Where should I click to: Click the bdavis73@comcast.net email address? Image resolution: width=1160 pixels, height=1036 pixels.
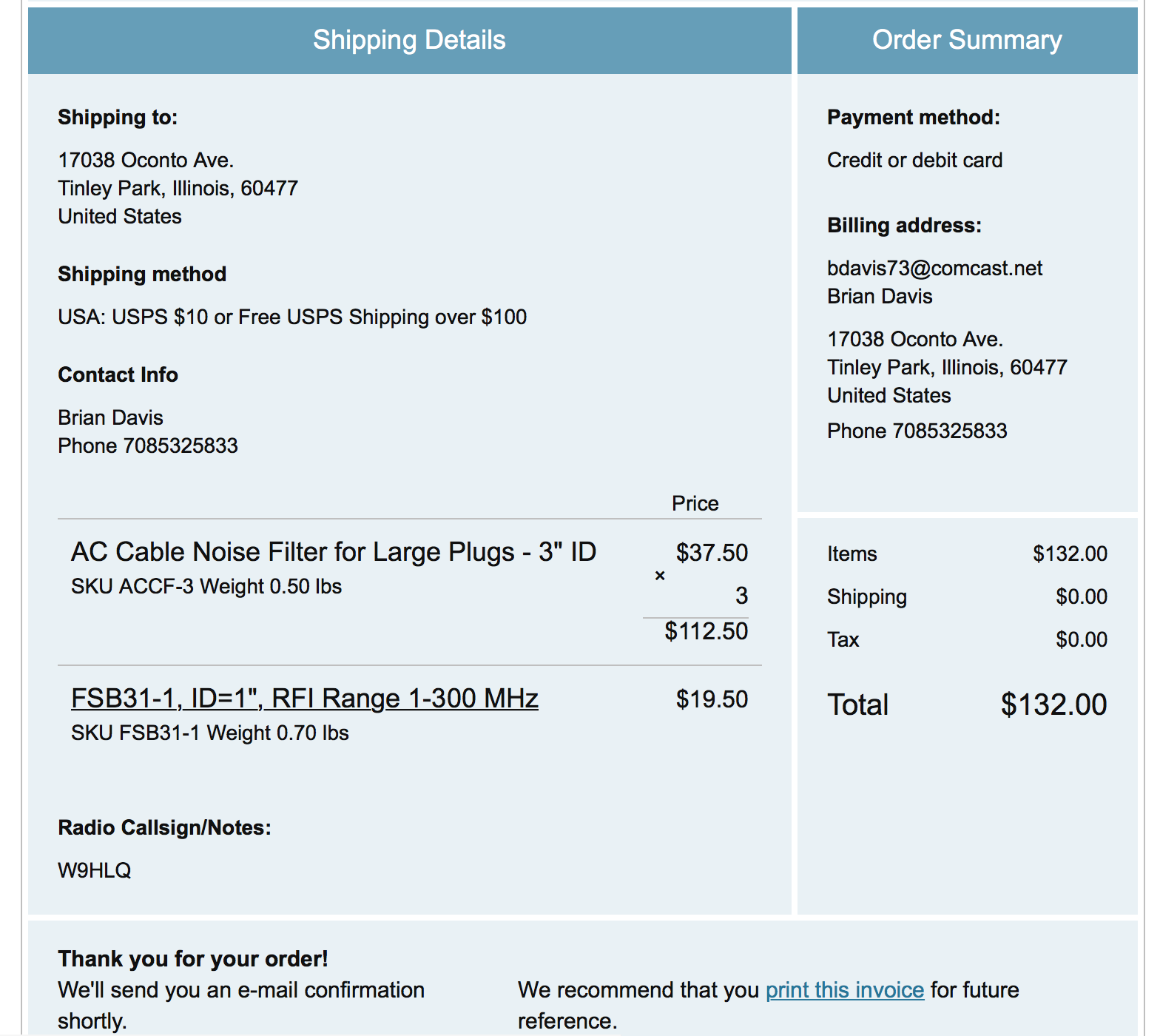pyautogui.click(x=934, y=268)
